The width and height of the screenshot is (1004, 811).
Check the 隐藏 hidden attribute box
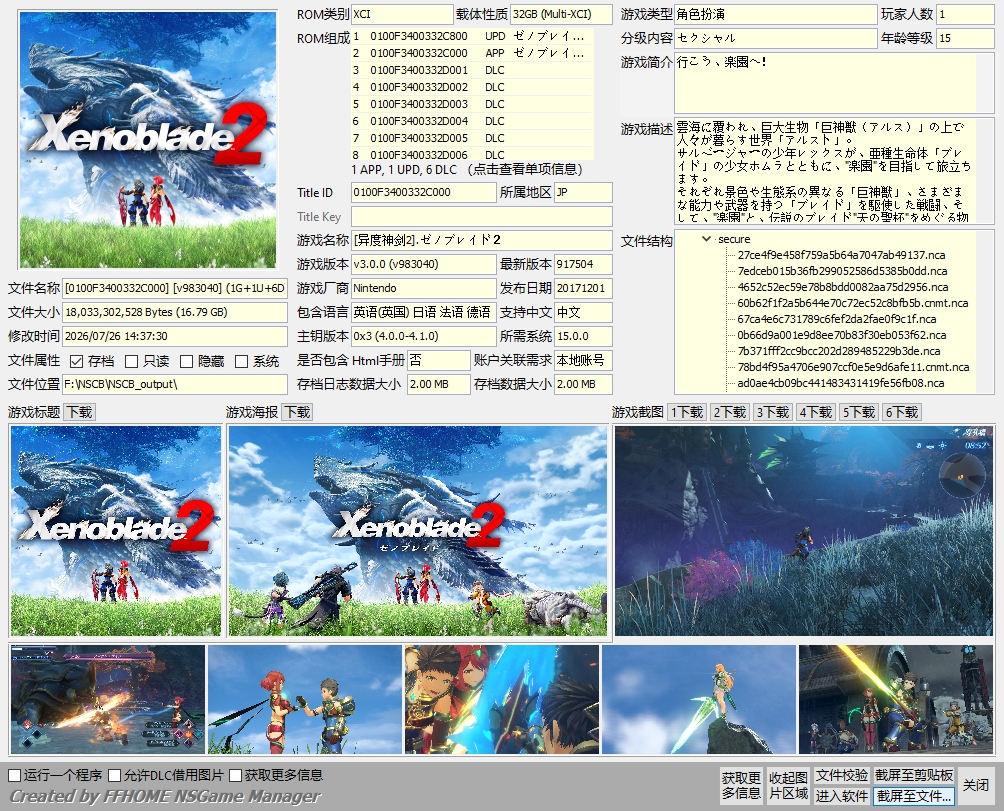(x=187, y=362)
